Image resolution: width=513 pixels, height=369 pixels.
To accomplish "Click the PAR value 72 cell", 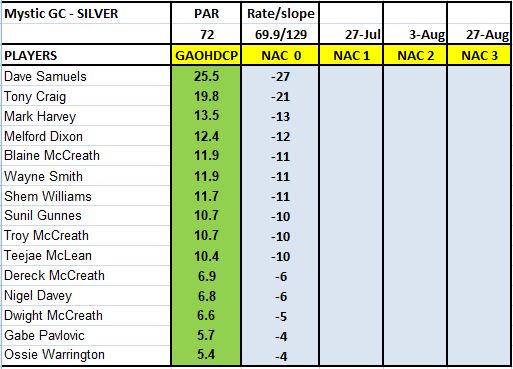I will pos(206,34).
